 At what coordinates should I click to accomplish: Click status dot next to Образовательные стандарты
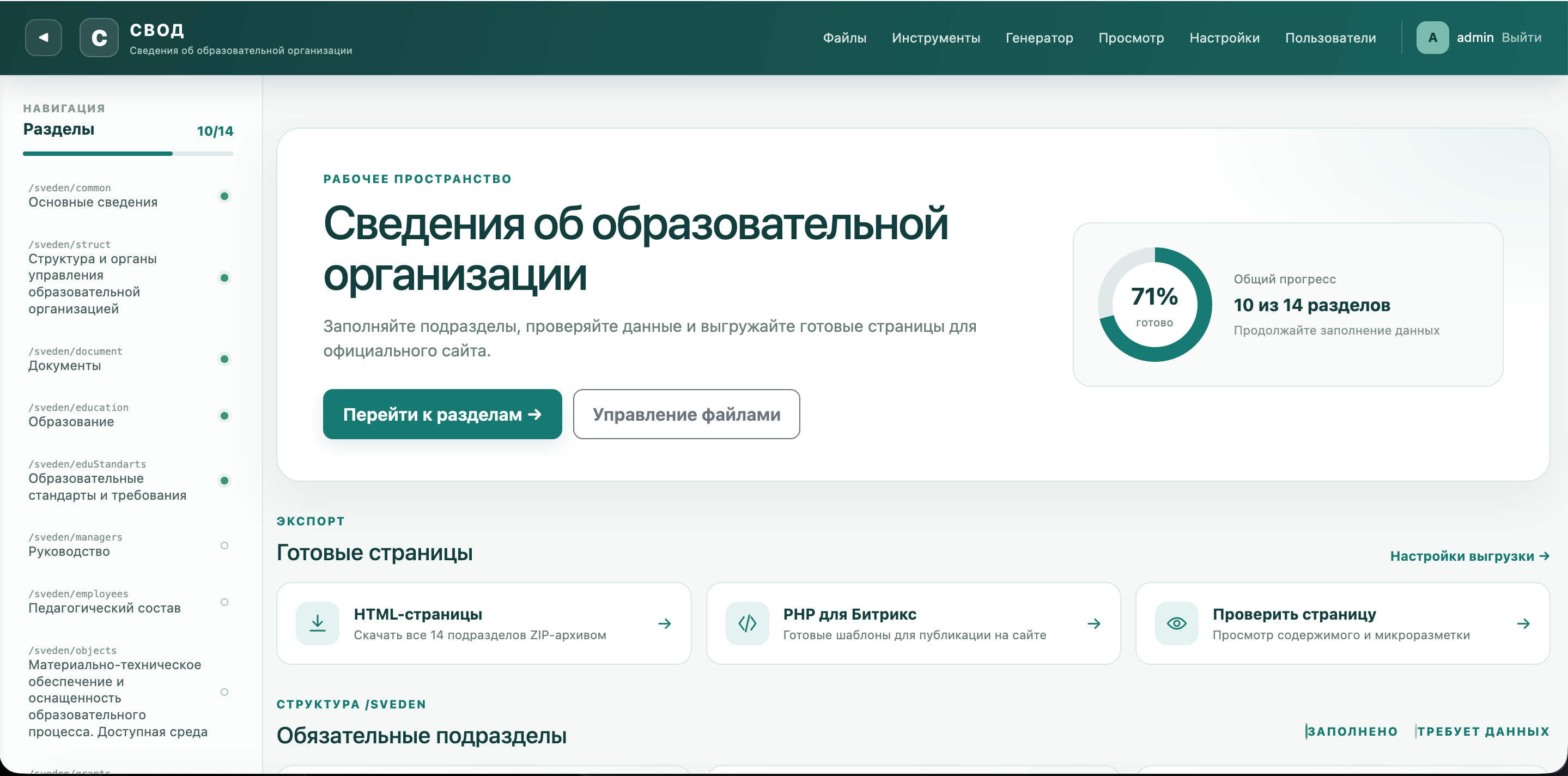click(x=224, y=480)
